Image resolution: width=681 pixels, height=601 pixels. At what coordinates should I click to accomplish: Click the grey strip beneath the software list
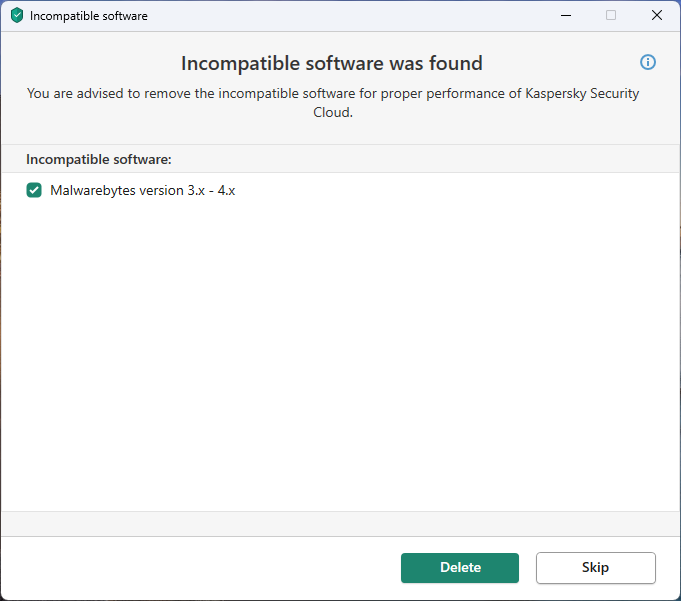[340, 524]
